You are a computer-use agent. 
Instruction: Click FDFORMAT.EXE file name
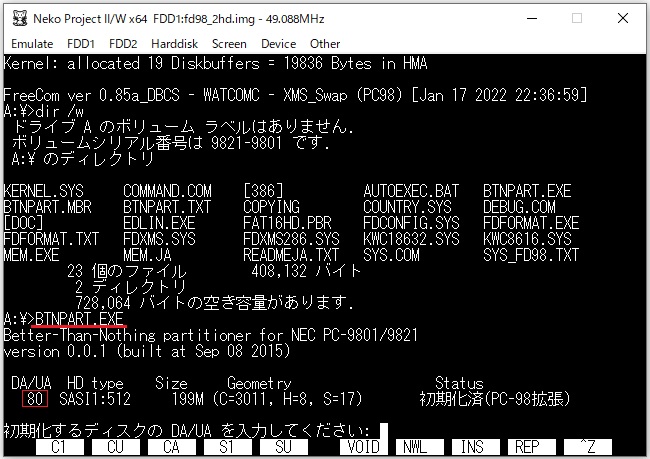pos(531,223)
